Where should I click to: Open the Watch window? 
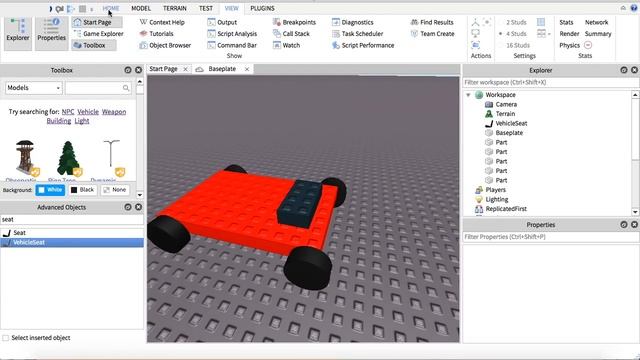click(287, 45)
